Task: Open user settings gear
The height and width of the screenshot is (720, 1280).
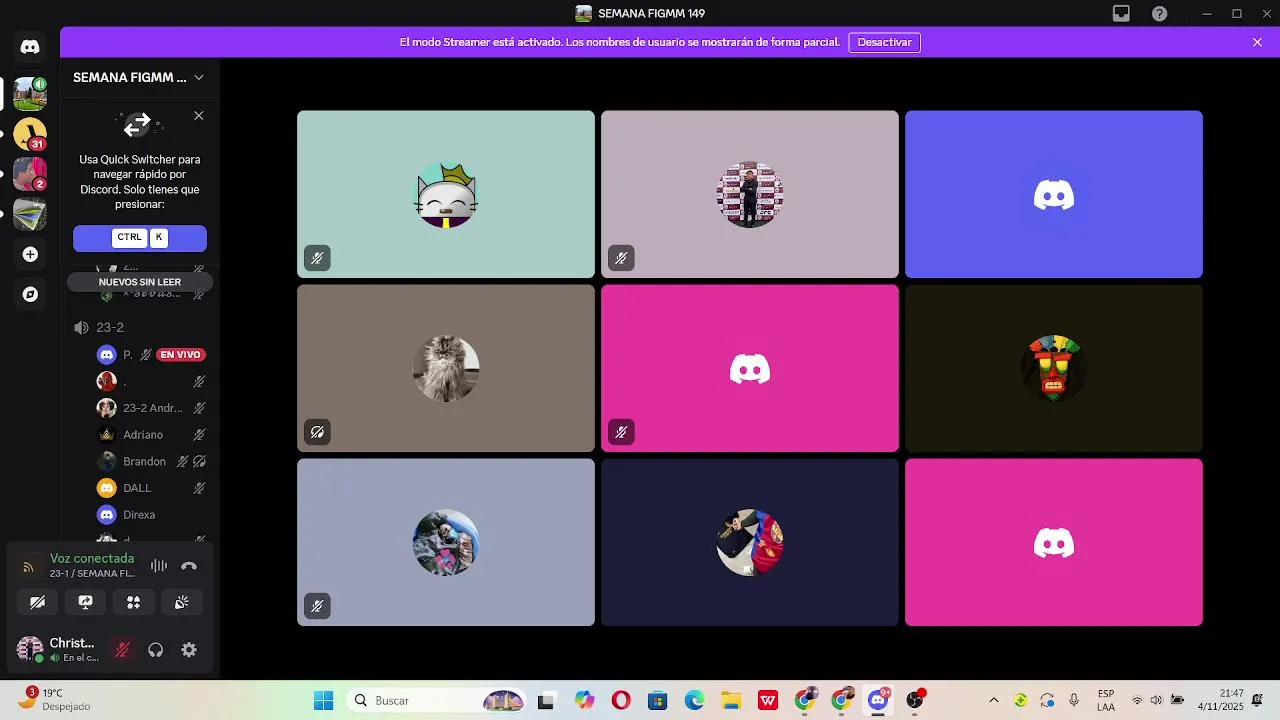Action: coord(189,650)
